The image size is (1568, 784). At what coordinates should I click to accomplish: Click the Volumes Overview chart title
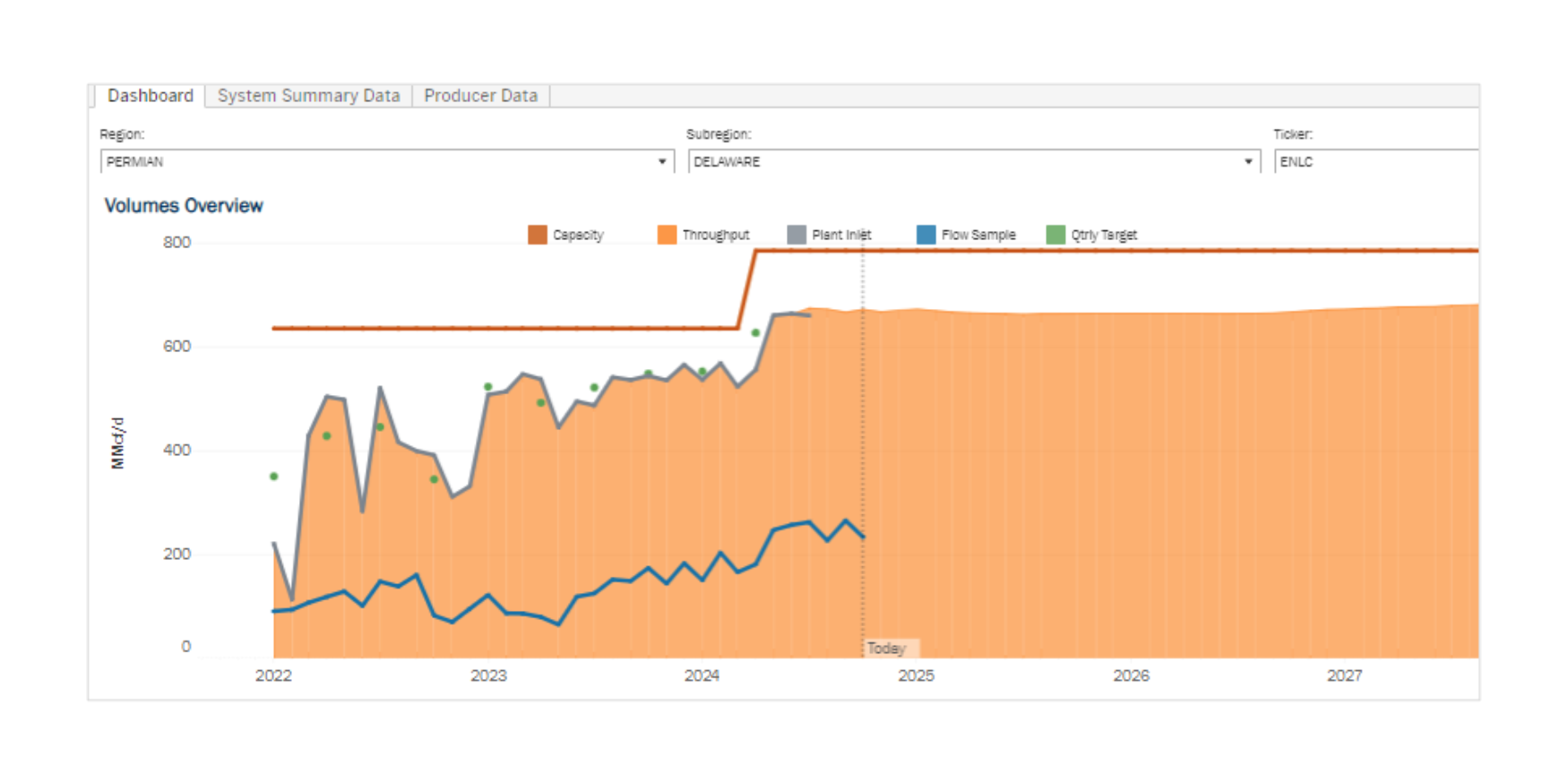tap(184, 205)
